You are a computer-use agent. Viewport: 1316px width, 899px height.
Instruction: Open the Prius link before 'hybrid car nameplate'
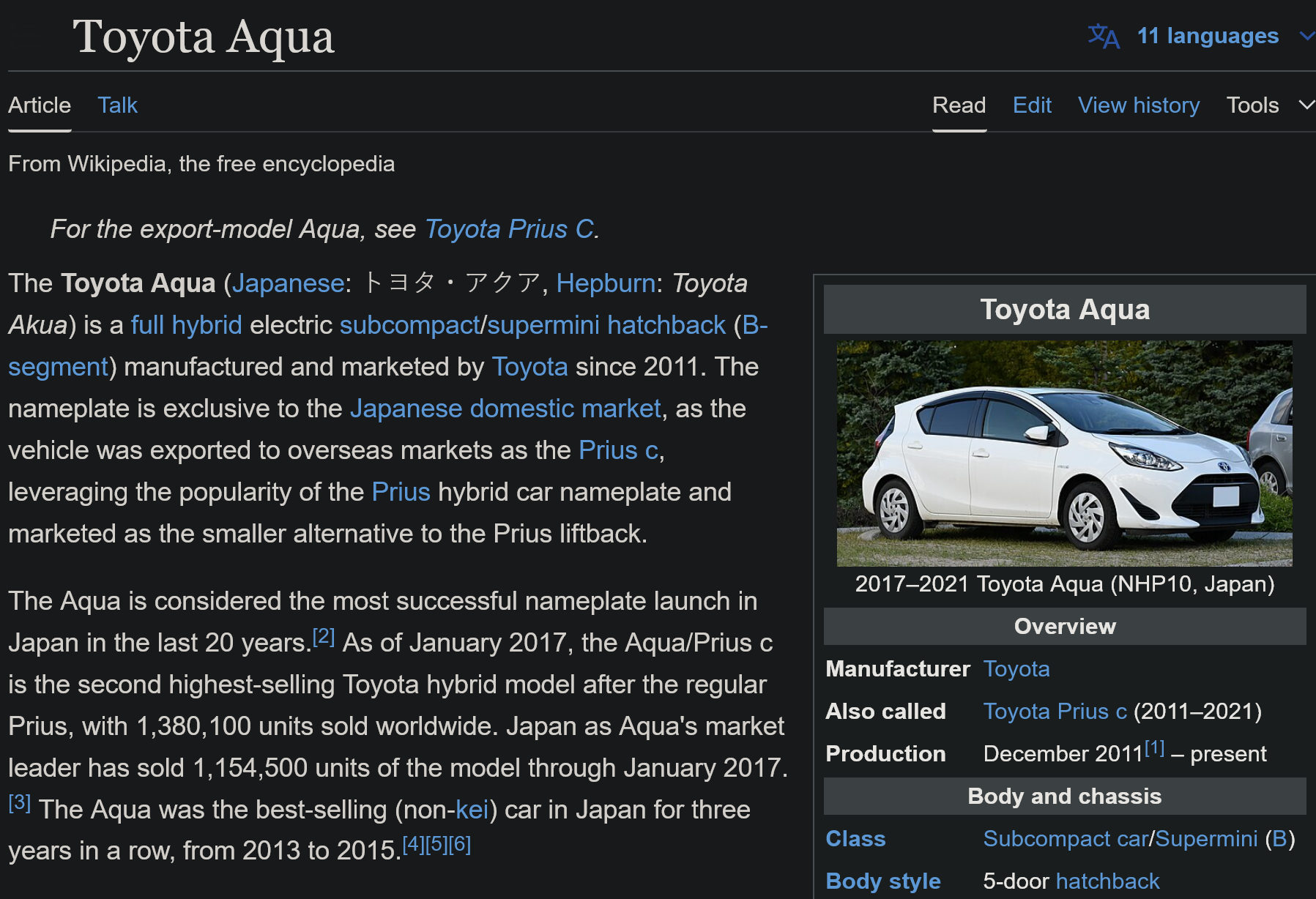click(x=401, y=492)
